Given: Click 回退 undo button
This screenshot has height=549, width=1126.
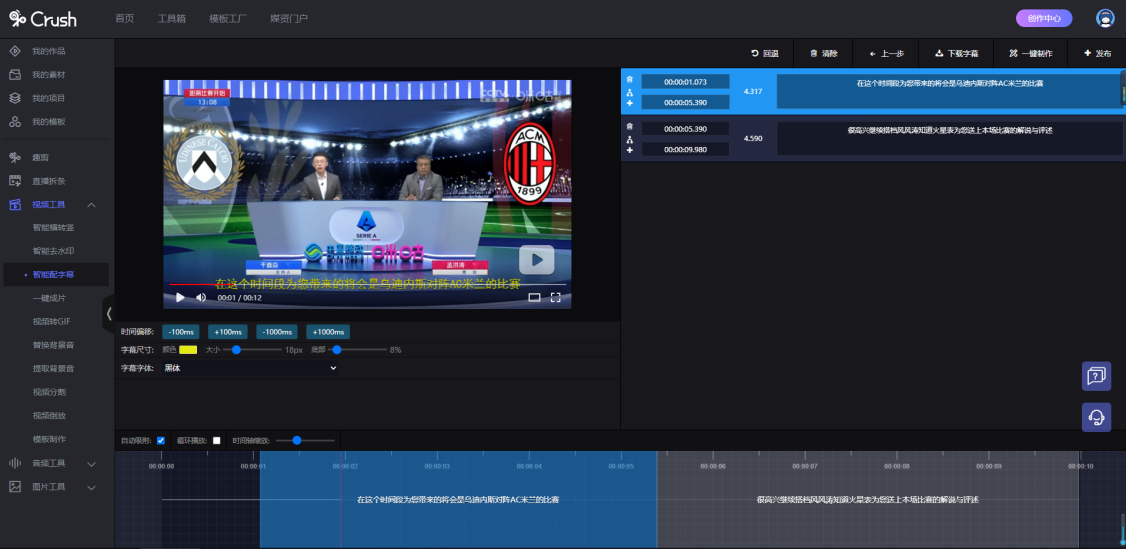Looking at the screenshot, I should [764, 53].
